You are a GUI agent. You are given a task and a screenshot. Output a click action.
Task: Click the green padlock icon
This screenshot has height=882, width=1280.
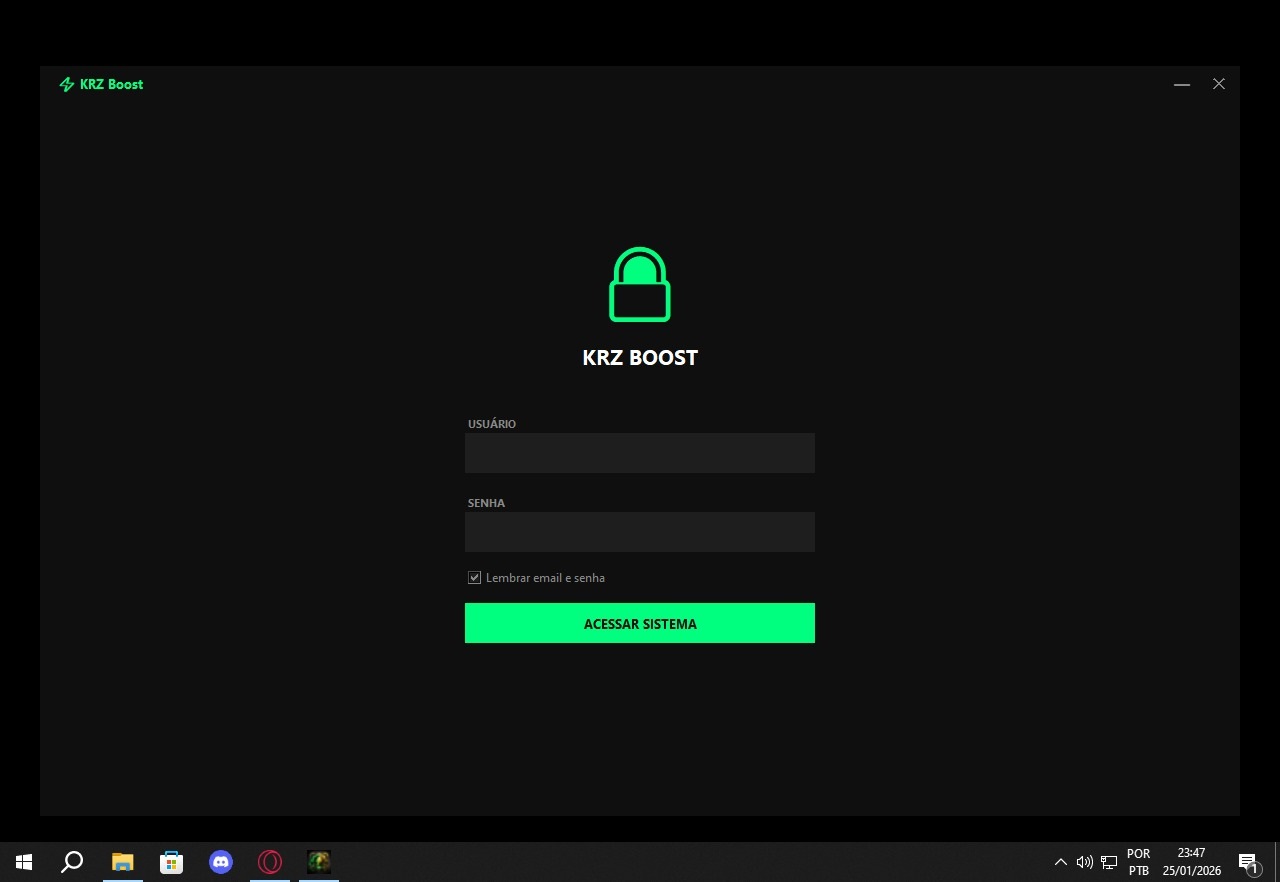pos(640,285)
